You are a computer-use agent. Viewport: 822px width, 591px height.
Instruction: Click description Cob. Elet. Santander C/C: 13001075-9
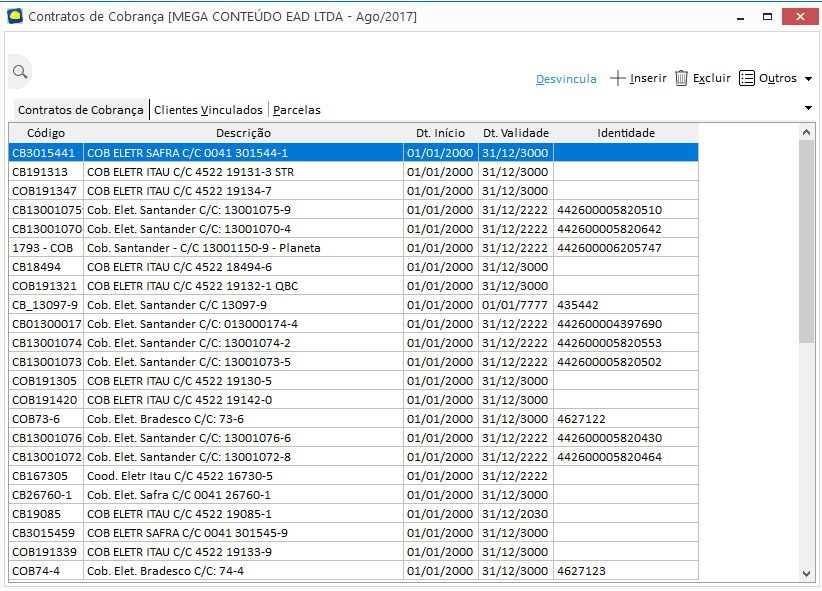pos(189,210)
